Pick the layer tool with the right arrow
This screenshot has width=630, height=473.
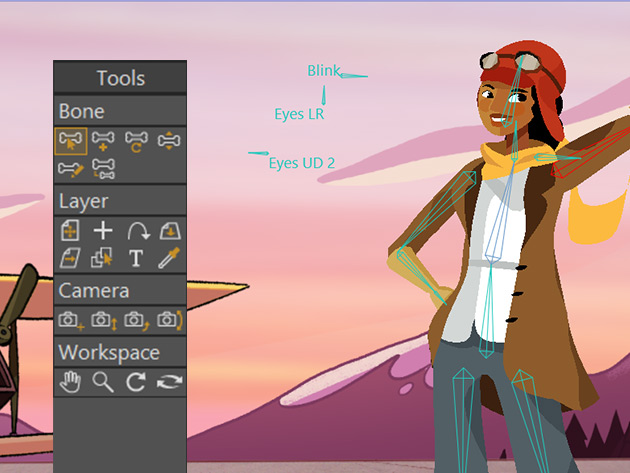click(70, 258)
